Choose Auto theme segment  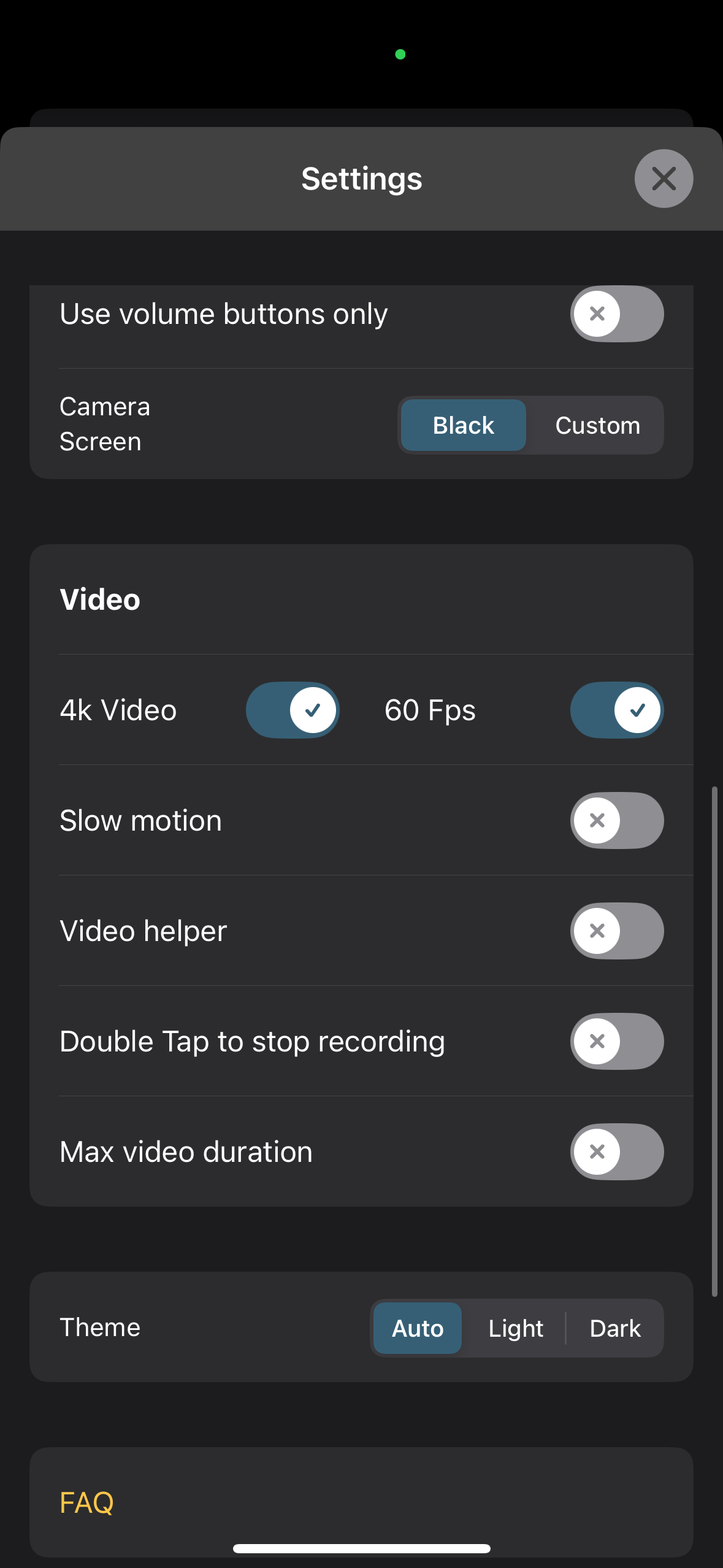(x=418, y=1328)
